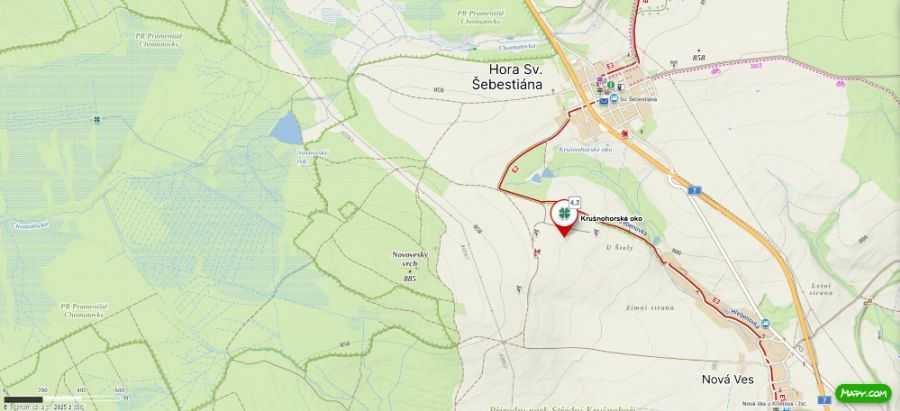Click the Nová Ves village label
Screen dimensions: 900x411
click(x=728, y=379)
